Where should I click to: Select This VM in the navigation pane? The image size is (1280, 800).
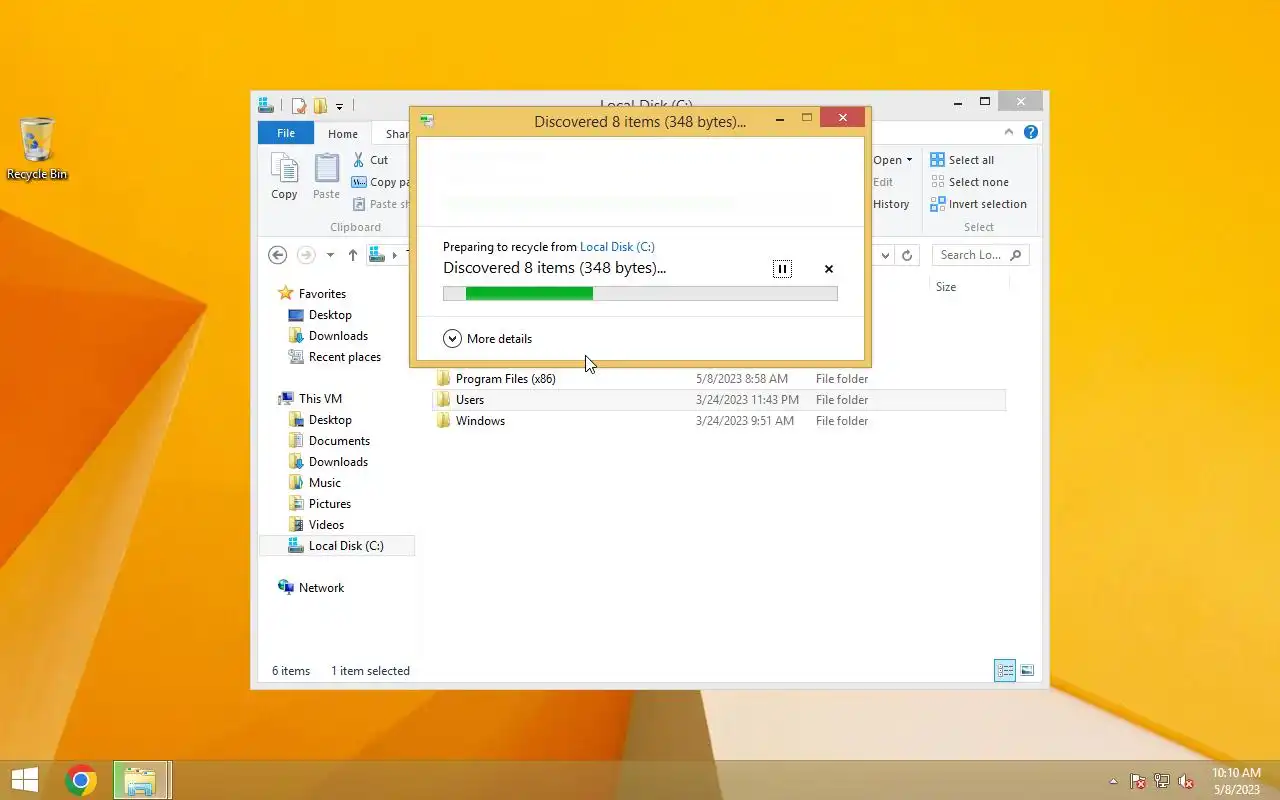pos(320,399)
